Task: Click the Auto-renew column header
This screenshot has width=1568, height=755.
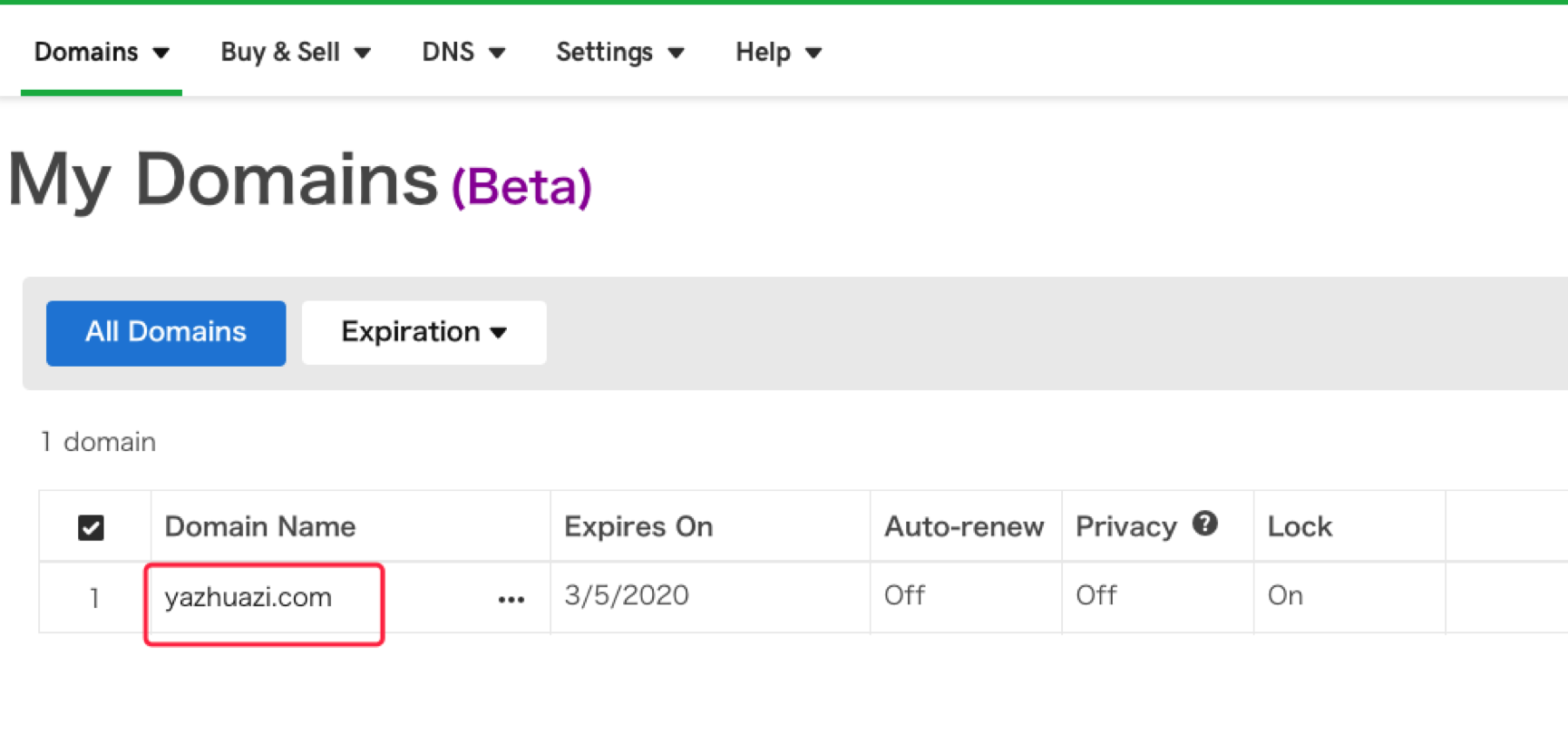Action: (964, 526)
